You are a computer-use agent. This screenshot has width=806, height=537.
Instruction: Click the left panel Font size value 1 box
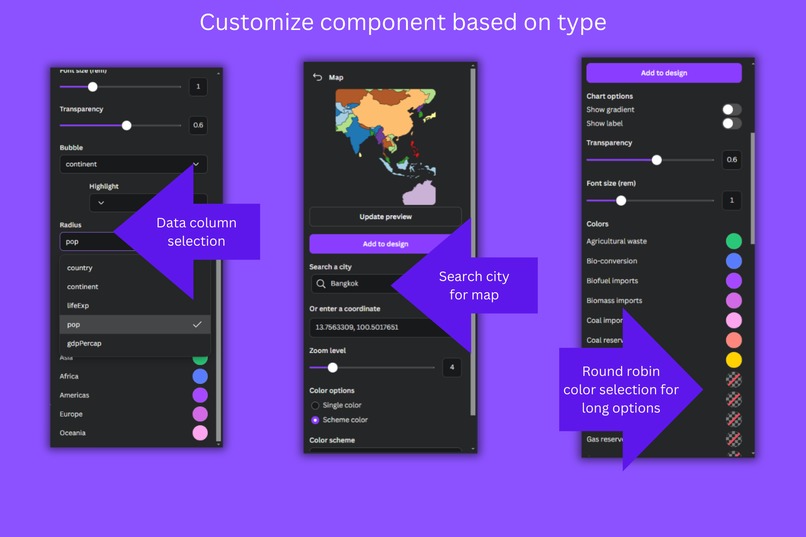(x=198, y=87)
